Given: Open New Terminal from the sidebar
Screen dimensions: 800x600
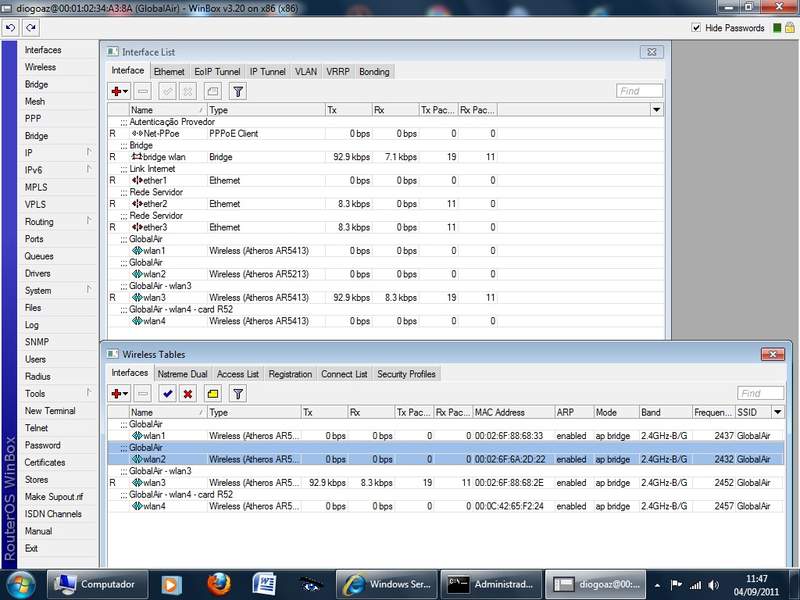Looking at the screenshot, I should point(50,411).
